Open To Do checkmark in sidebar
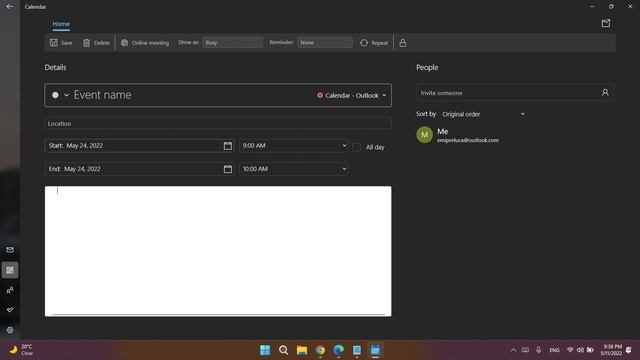Image resolution: width=640 pixels, height=360 pixels. click(x=10, y=310)
